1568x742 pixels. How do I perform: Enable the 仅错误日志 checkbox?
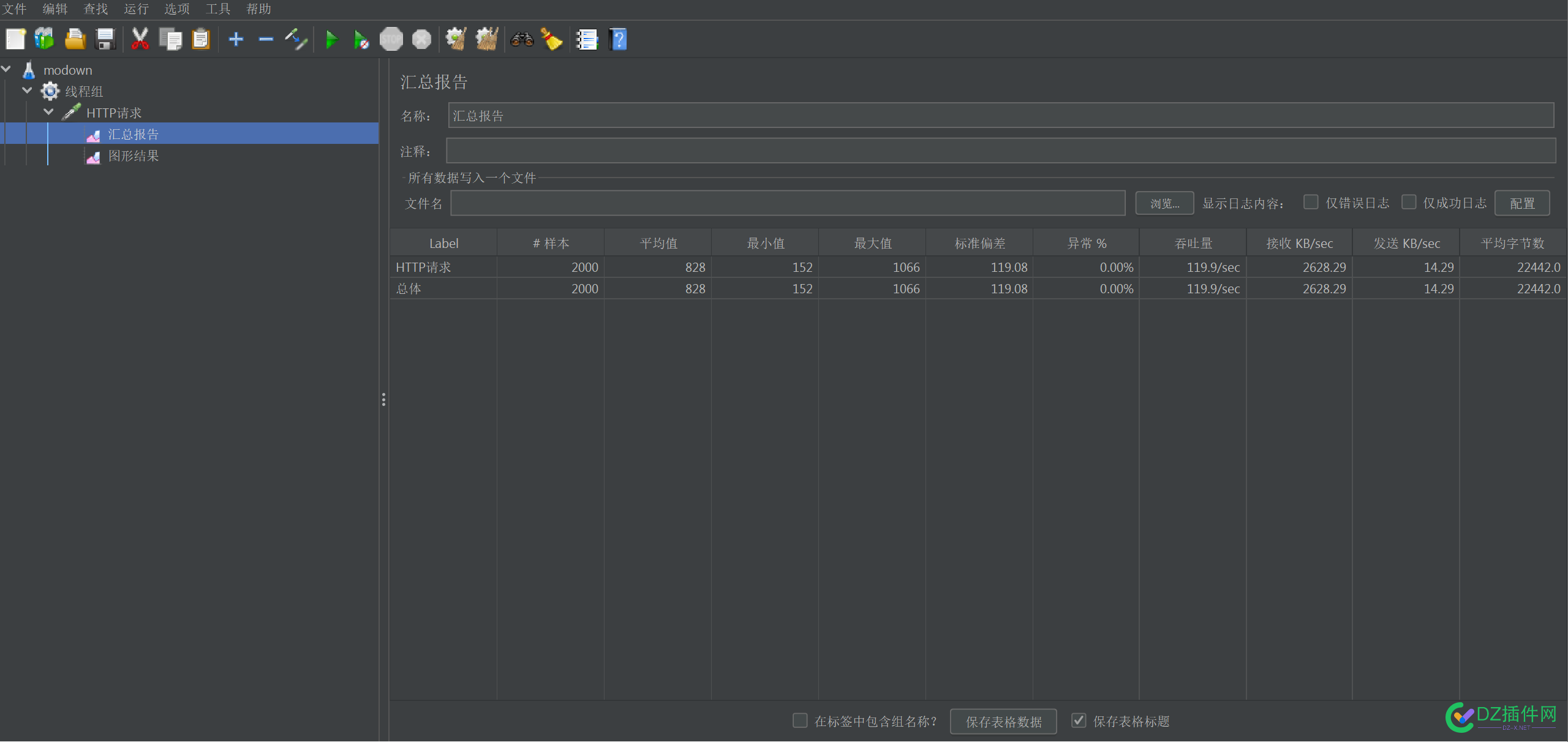coord(1311,202)
